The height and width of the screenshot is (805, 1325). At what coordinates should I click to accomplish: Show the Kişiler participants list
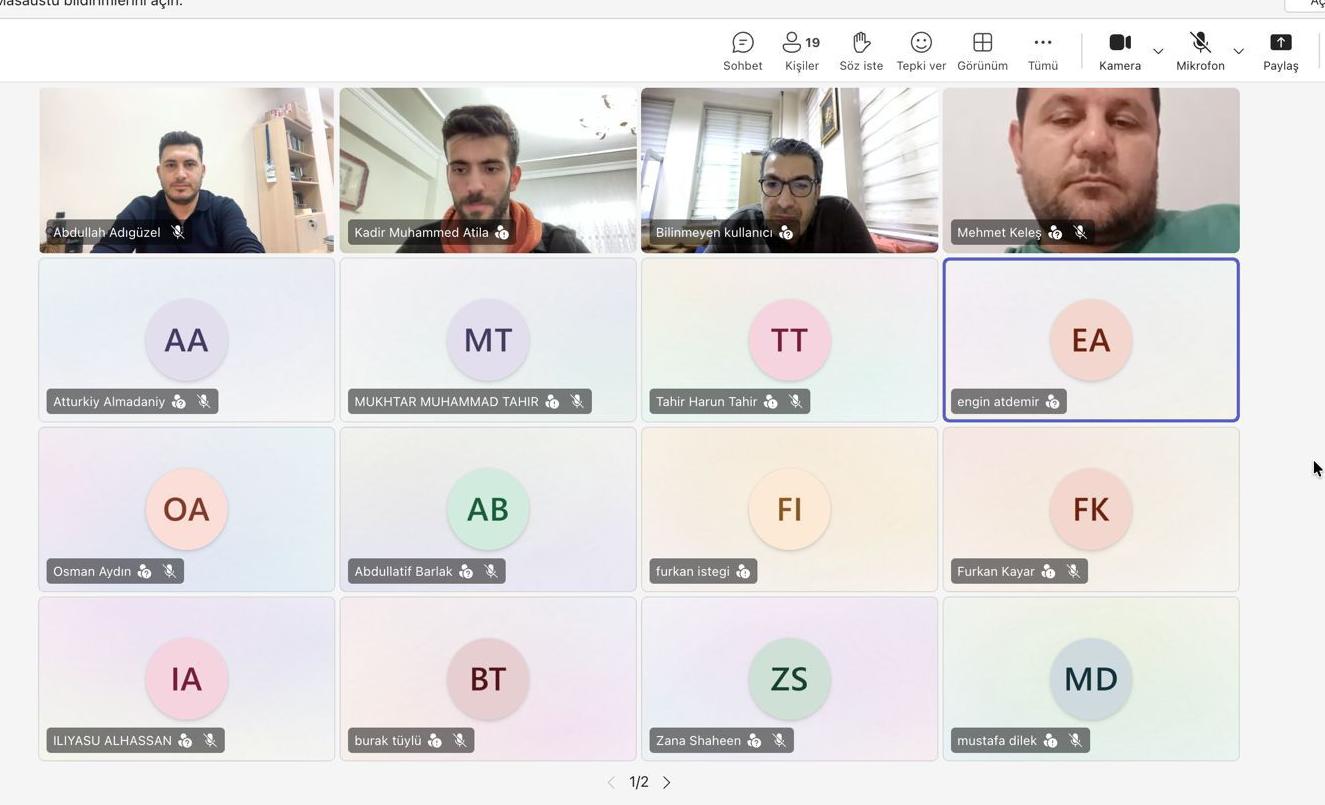(801, 51)
